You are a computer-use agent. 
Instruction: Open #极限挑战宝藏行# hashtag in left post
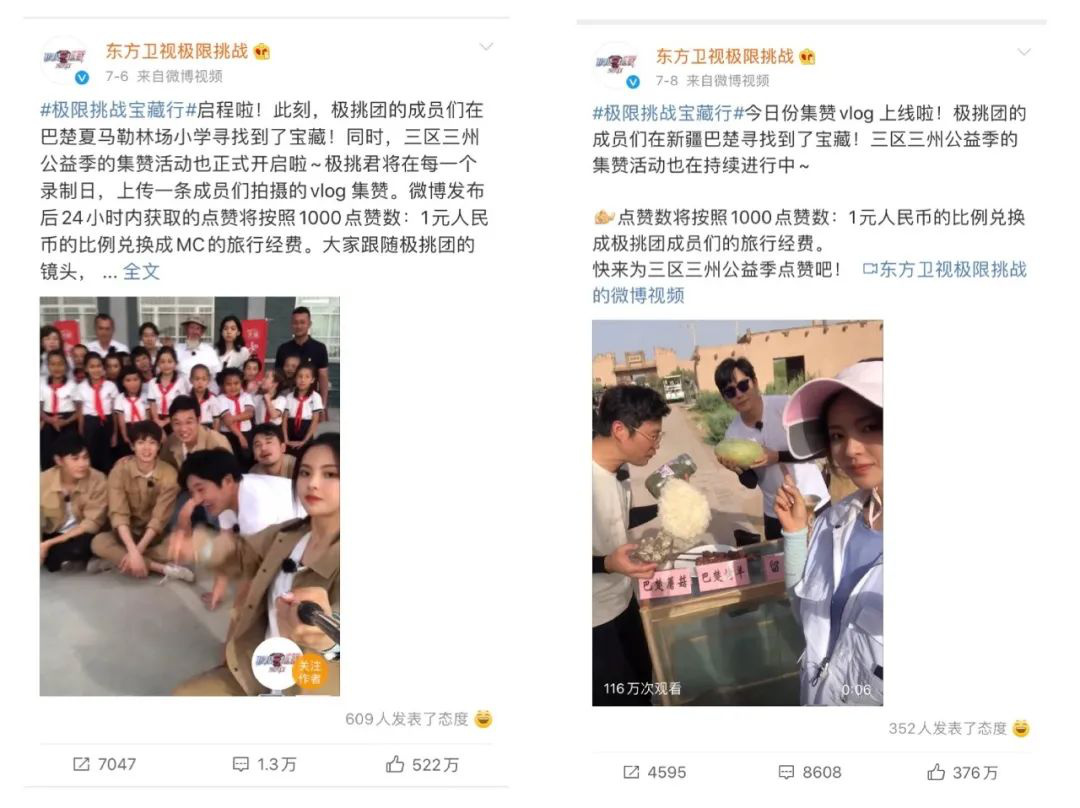[x=118, y=110]
